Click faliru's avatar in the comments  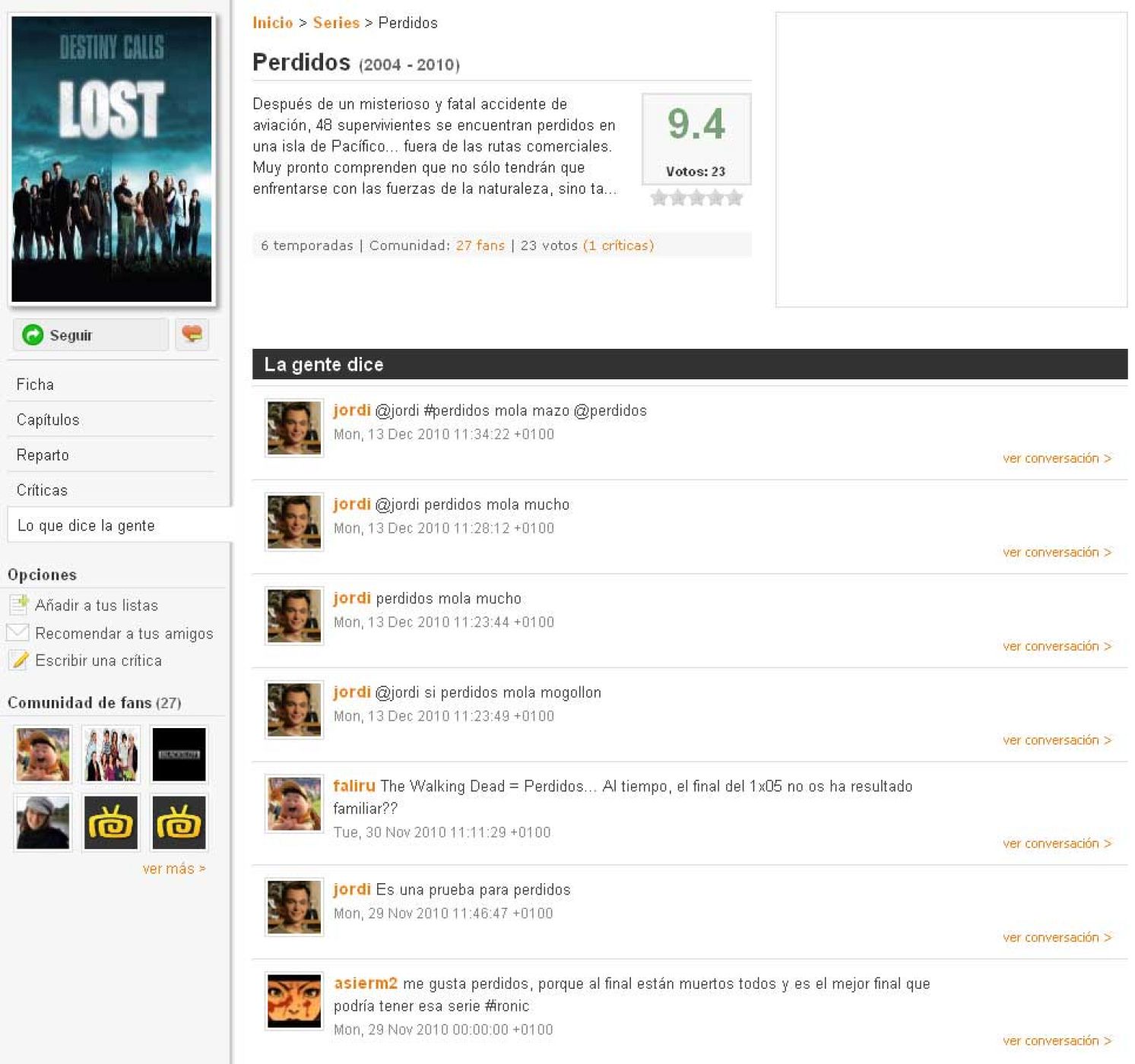pos(294,804)
